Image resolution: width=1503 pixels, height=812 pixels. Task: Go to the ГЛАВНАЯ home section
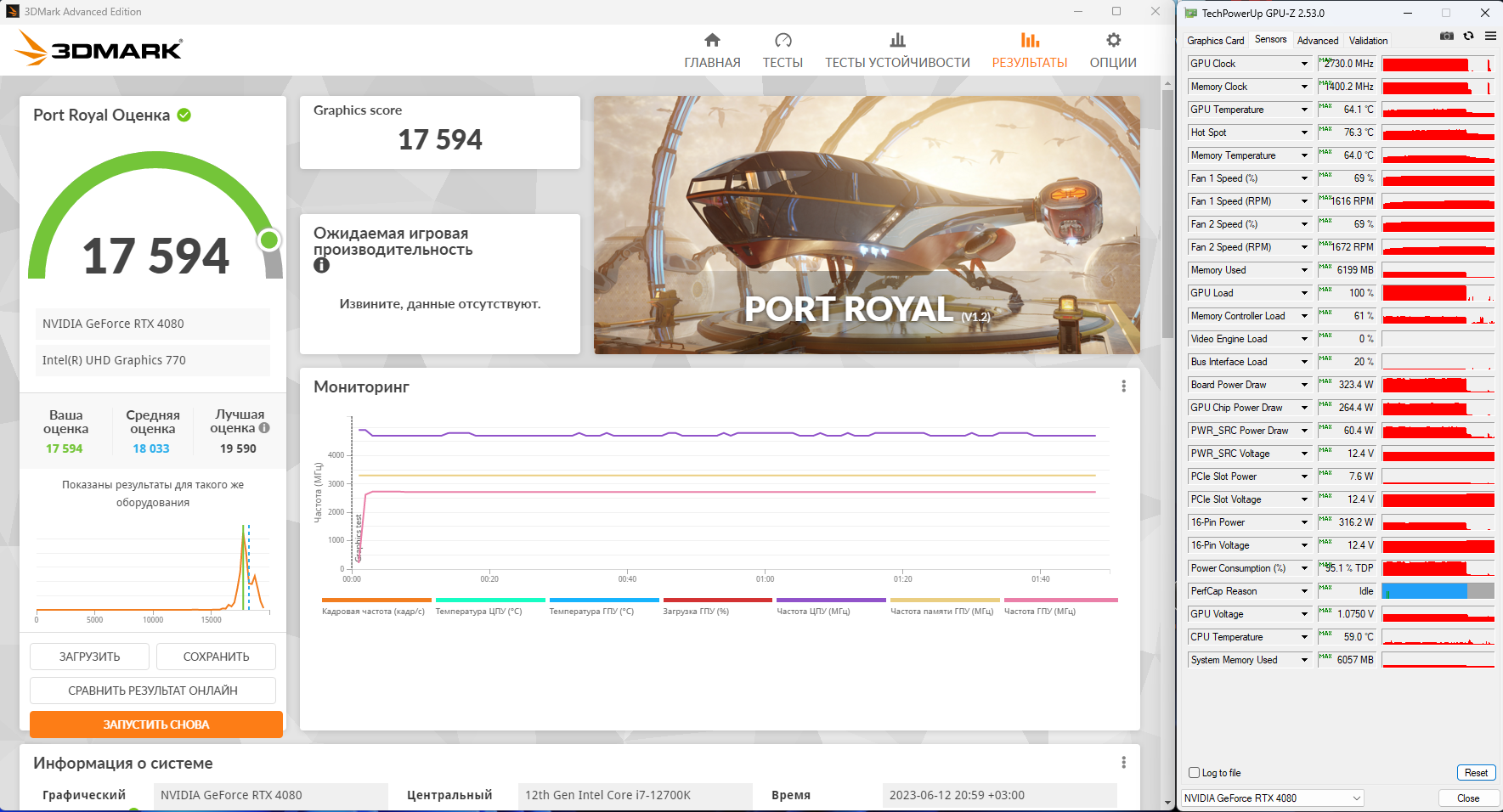click(x=712, y=51)
